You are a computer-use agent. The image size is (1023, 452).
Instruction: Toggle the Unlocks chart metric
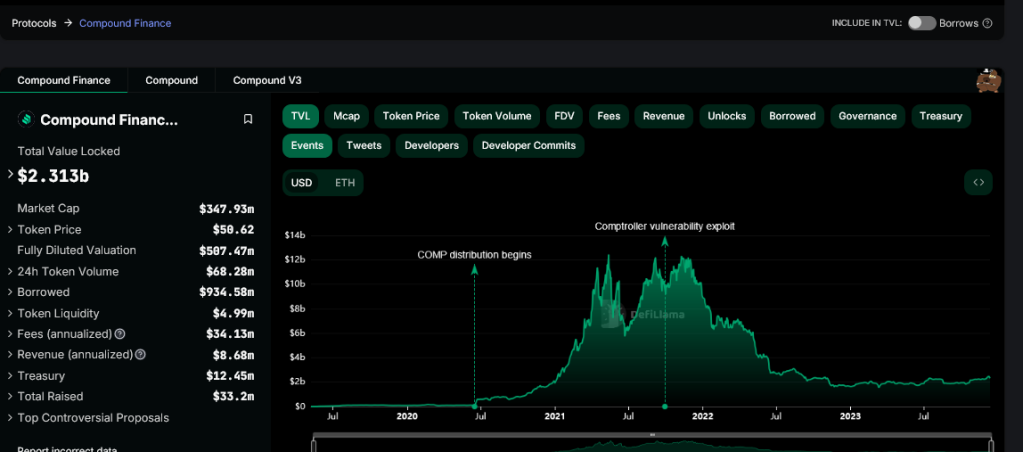[x=727, y=116]
